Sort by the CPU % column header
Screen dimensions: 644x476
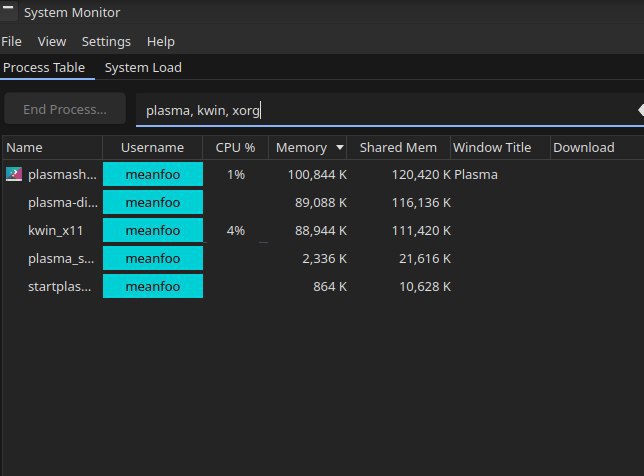[x=235, y=147]
